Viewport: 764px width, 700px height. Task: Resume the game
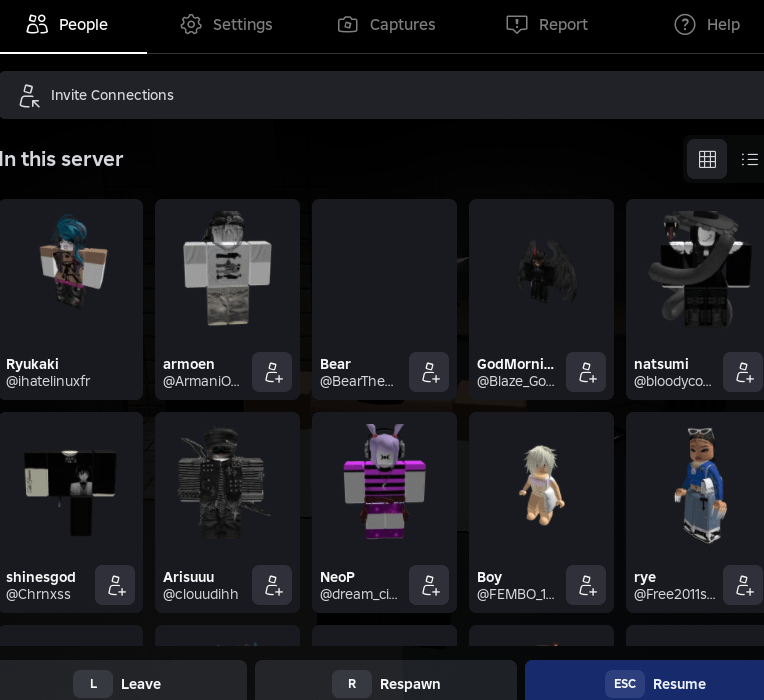point(645,684)
